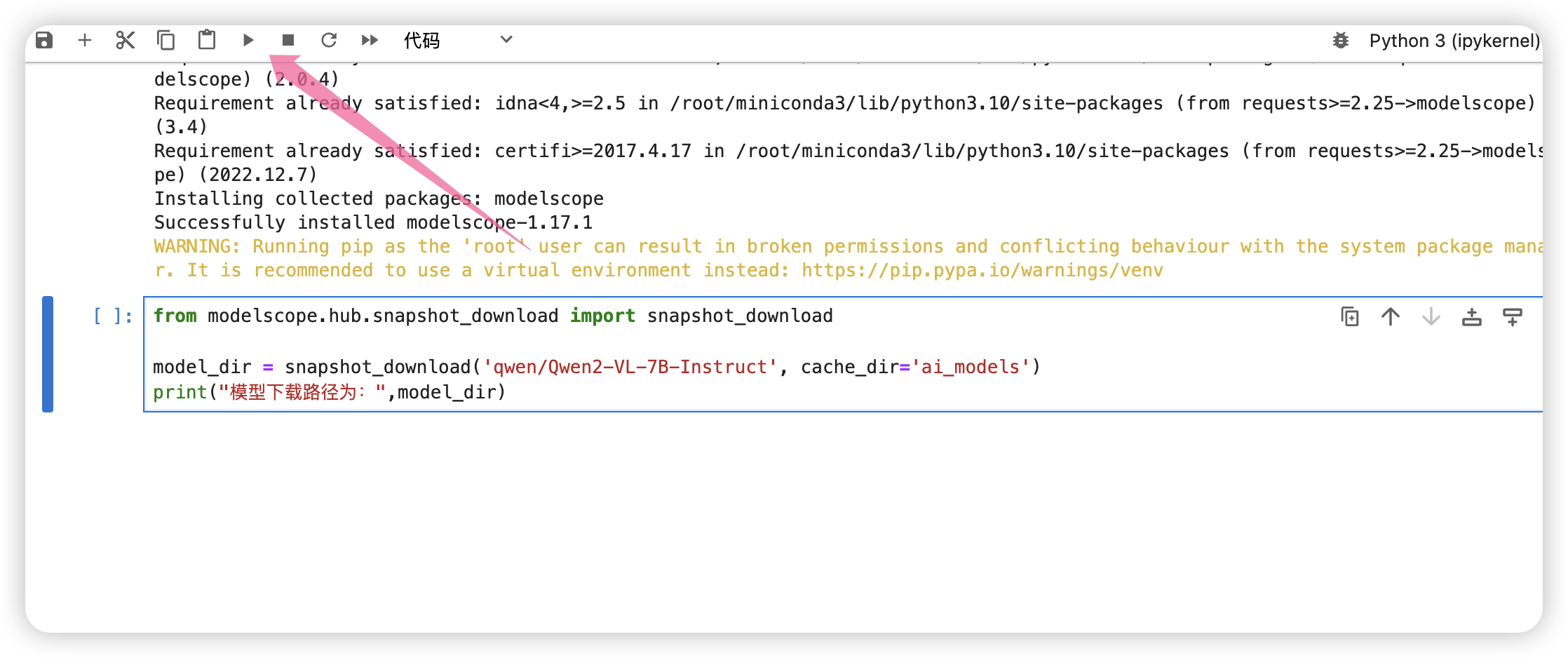Run the selected cell with the play button
The image size is (1568, 658).
tap(248, 40)
